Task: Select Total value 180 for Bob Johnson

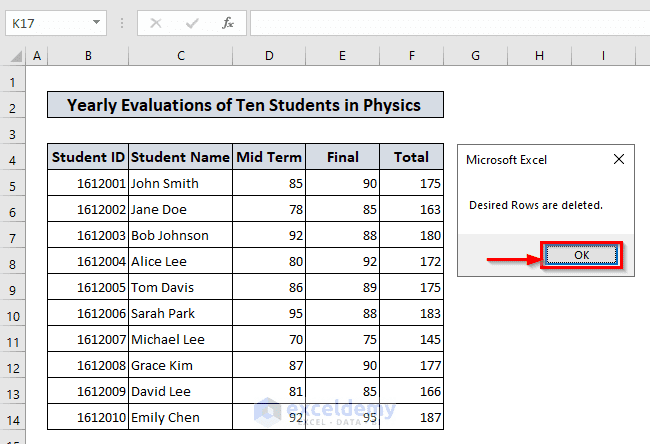Action: click(412, 235)
